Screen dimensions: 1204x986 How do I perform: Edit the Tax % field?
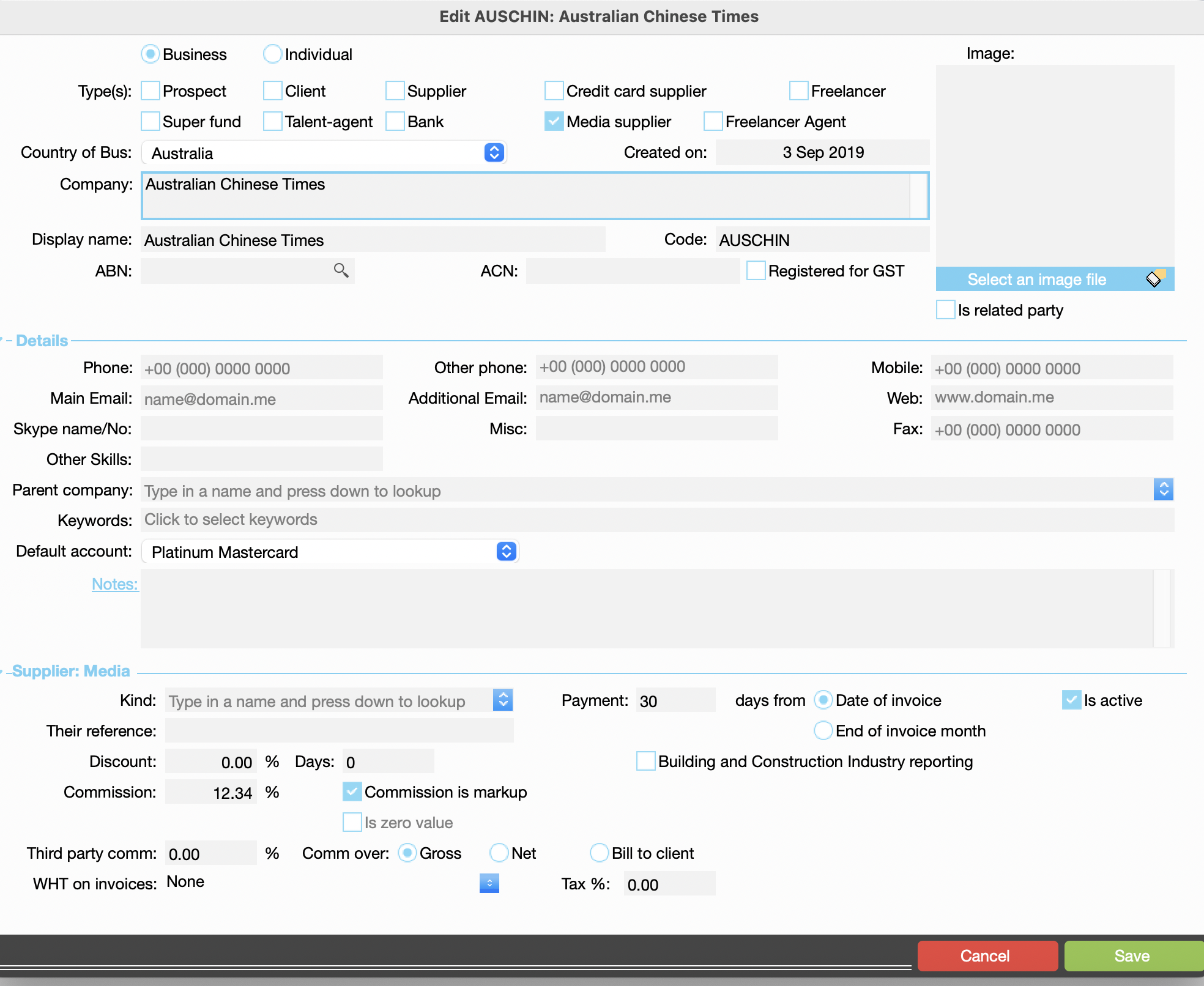[670, 884]
